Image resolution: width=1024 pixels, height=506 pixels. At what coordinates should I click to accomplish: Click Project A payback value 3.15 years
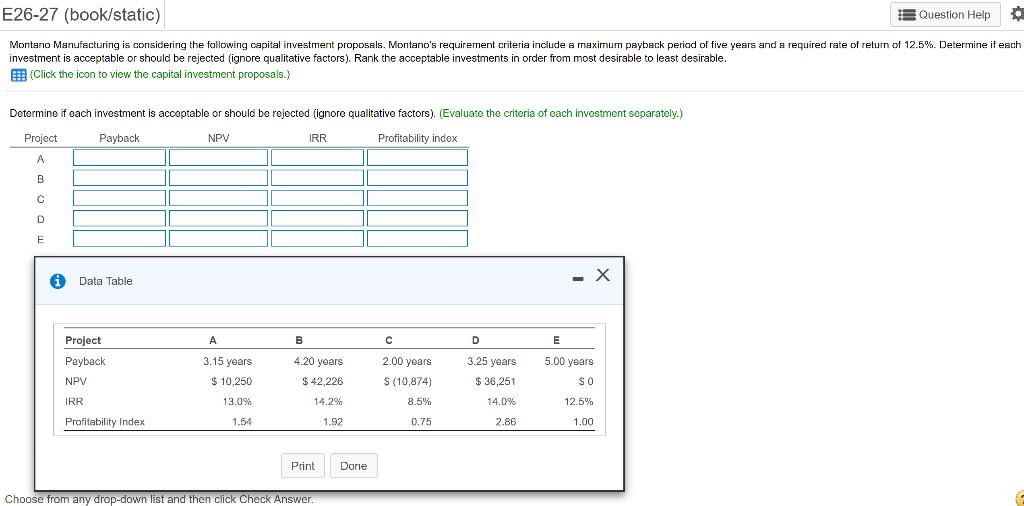(227, 361)
